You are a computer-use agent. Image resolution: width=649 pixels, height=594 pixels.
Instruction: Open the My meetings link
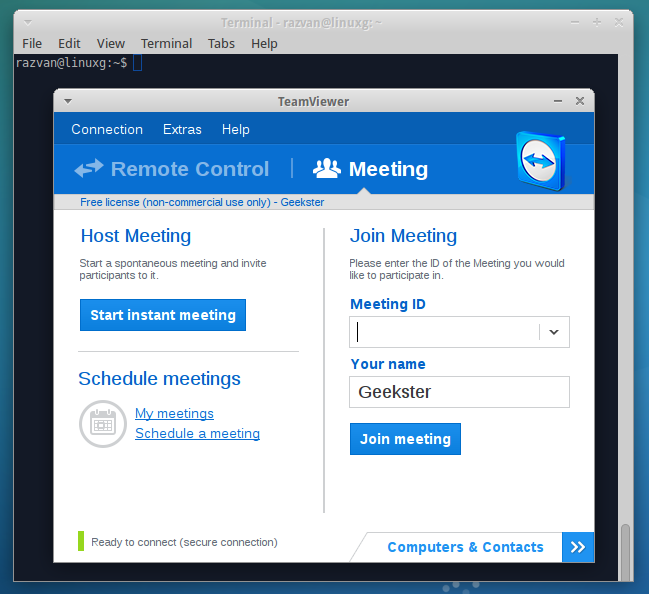click(x=174, y=413)
